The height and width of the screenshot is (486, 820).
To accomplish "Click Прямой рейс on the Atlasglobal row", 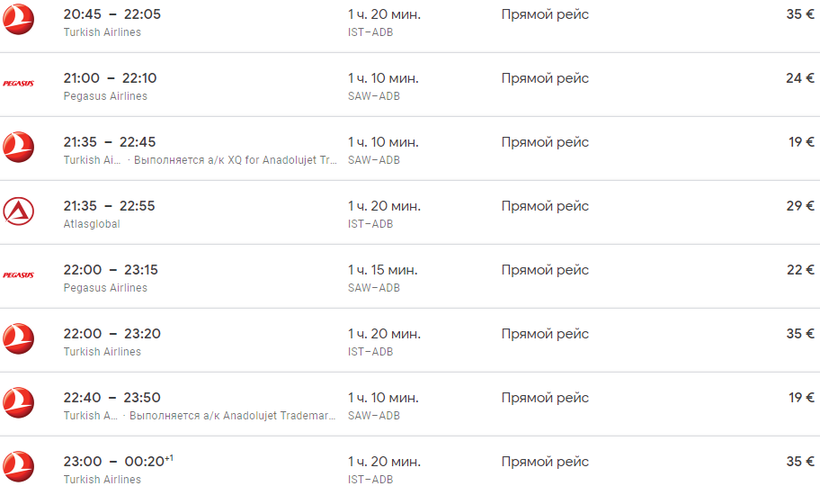I will (545, 206).
